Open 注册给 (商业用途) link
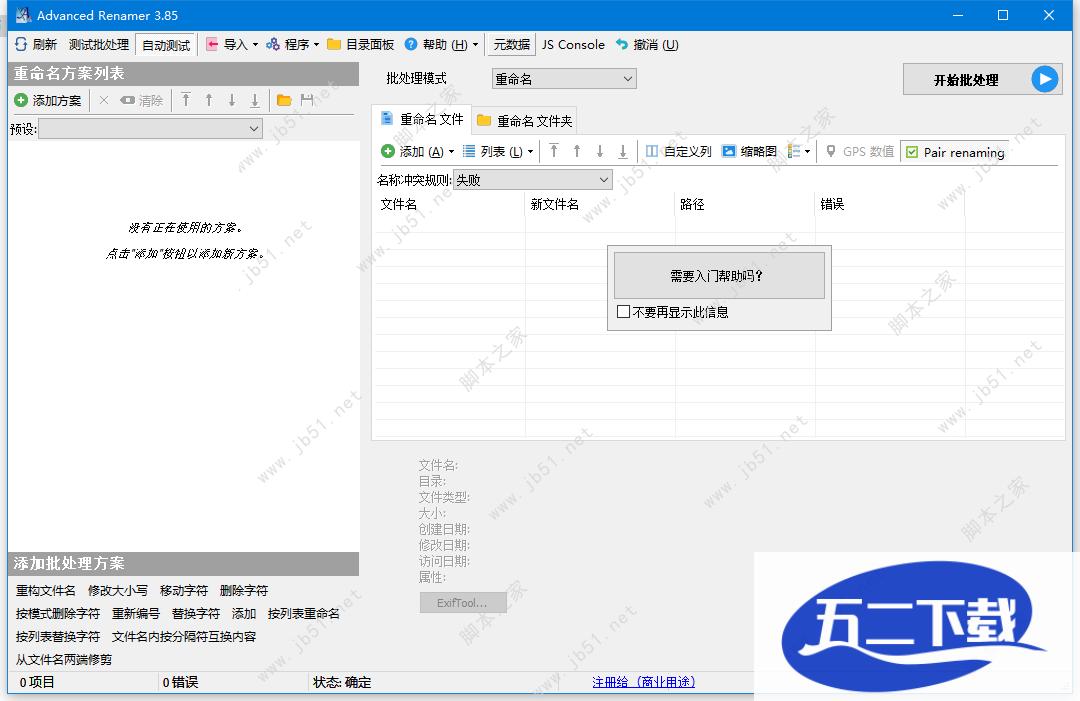Screen dimensions: 1080x701 click(x=643, y=682)
